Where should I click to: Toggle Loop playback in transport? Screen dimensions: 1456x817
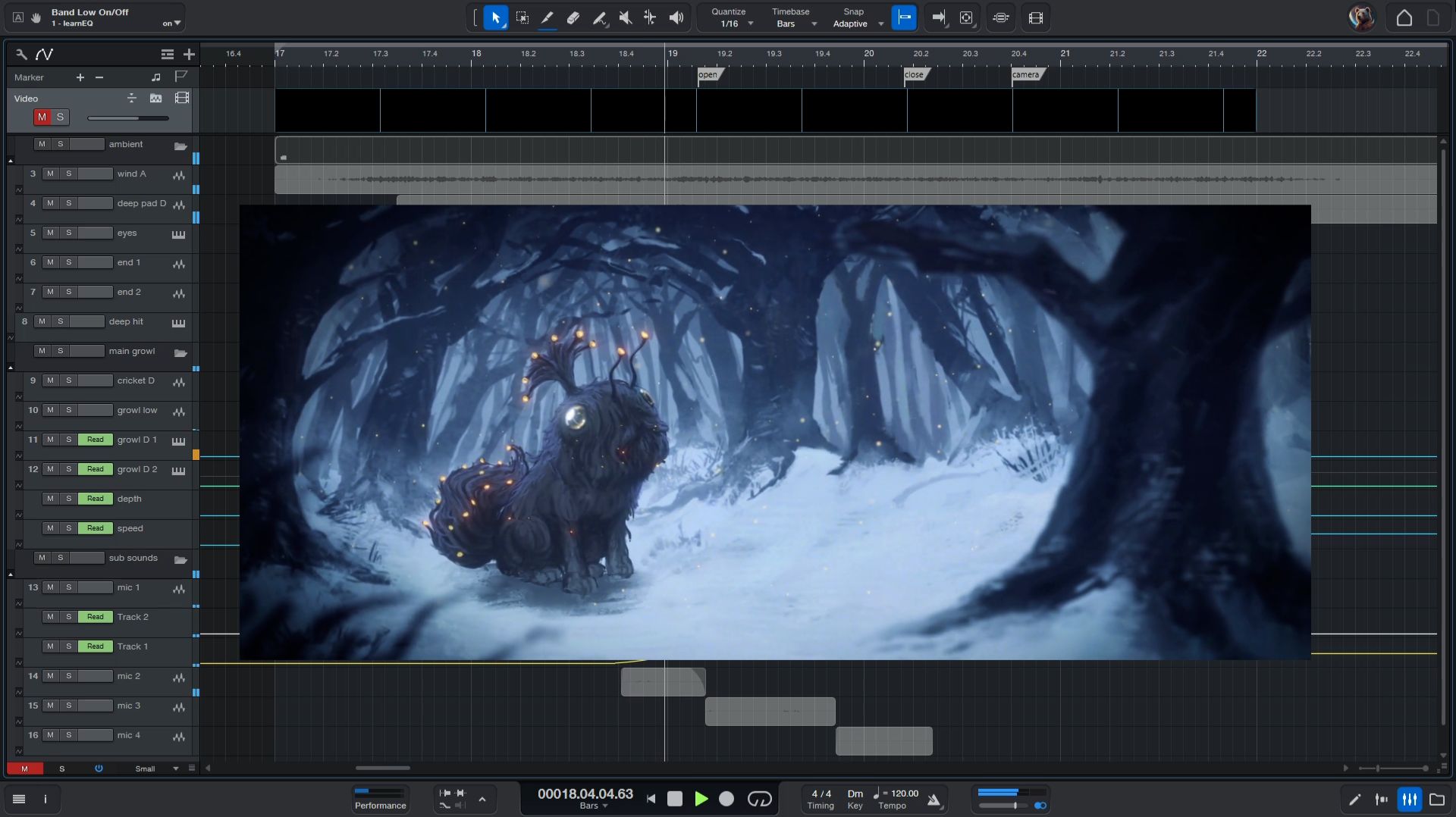(x=759, y=799)
